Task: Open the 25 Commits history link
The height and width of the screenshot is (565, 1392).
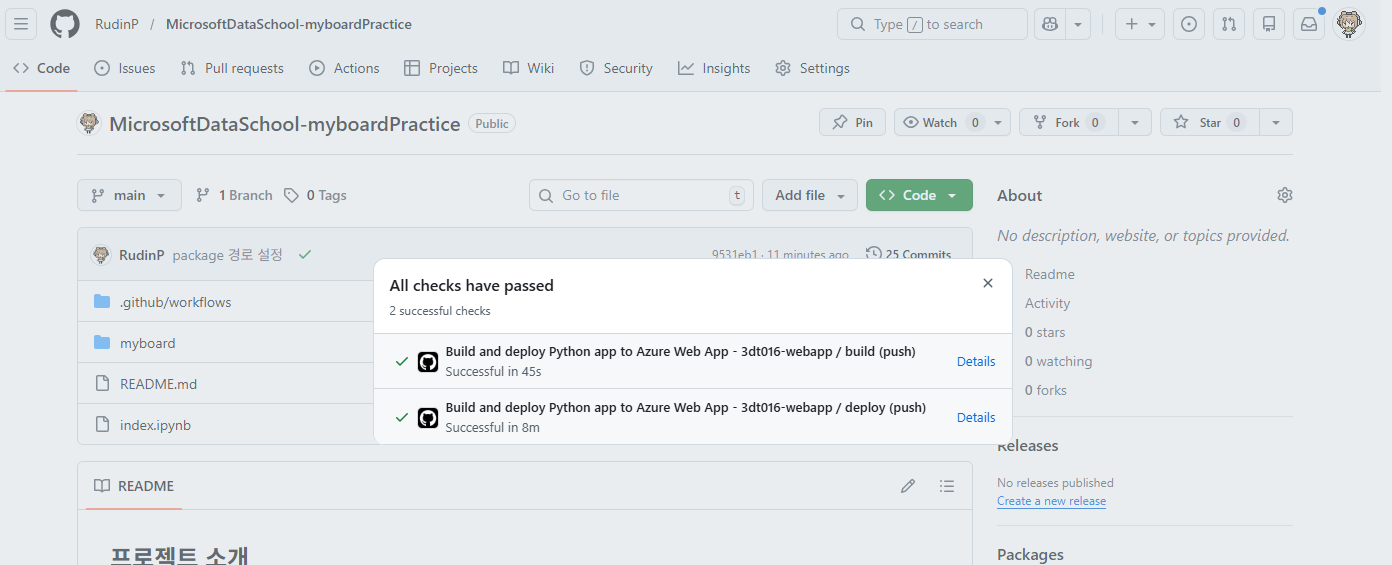Action: [x=908, y=254]
